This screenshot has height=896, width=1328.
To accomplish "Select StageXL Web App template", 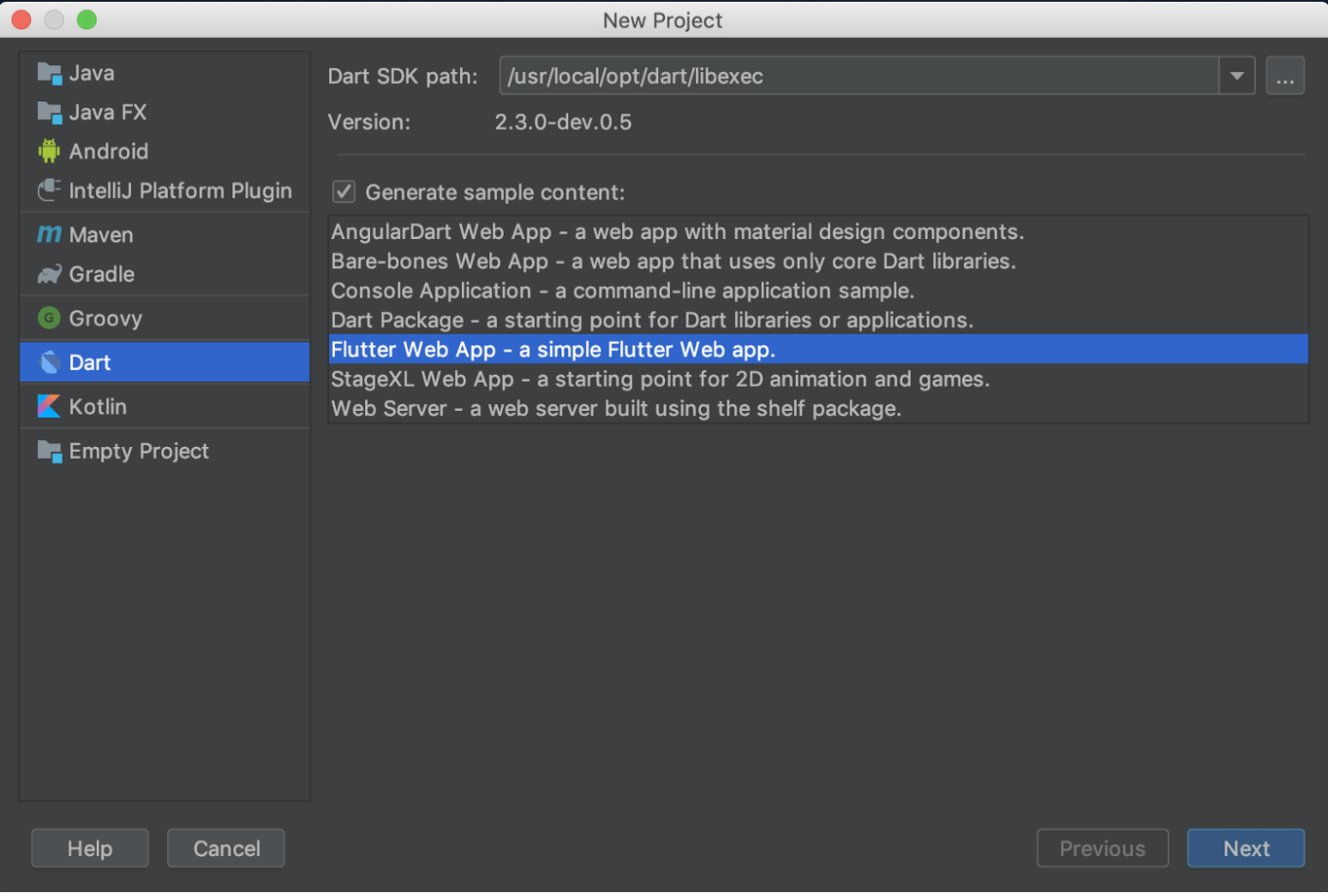I will [818, 379].
